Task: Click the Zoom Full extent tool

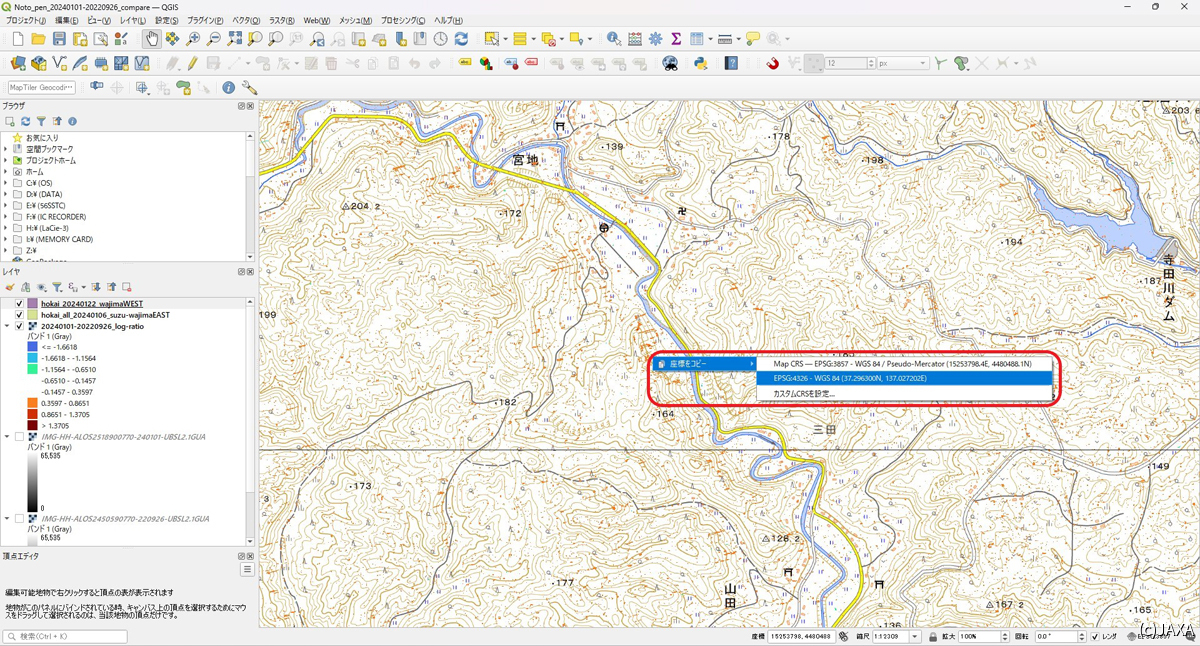Action: pos(235,39)
